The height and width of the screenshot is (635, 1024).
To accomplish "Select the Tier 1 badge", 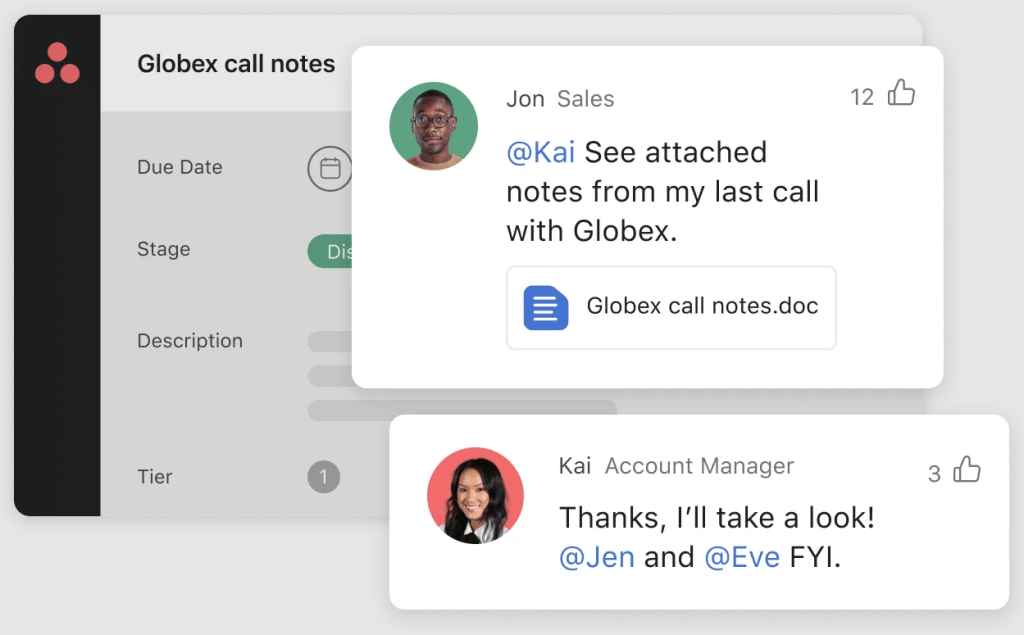I will (x=324, y=477).
